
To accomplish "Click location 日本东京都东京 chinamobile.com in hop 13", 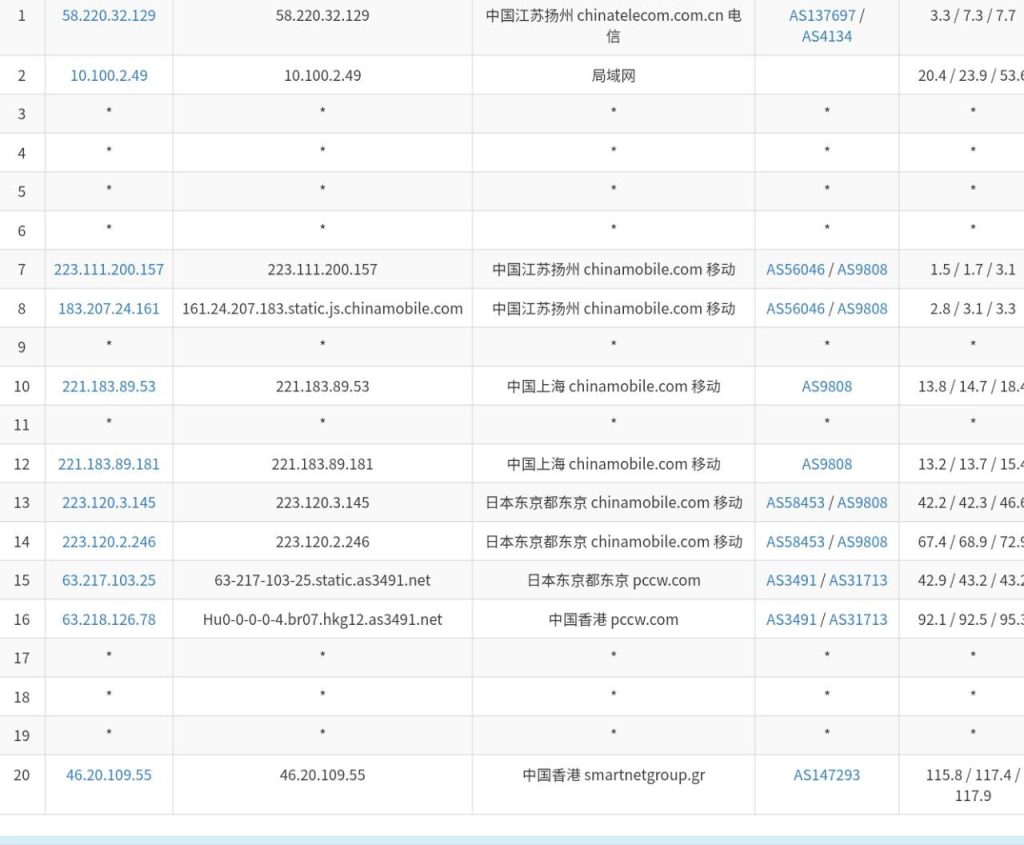I will [x=613, y=503].
